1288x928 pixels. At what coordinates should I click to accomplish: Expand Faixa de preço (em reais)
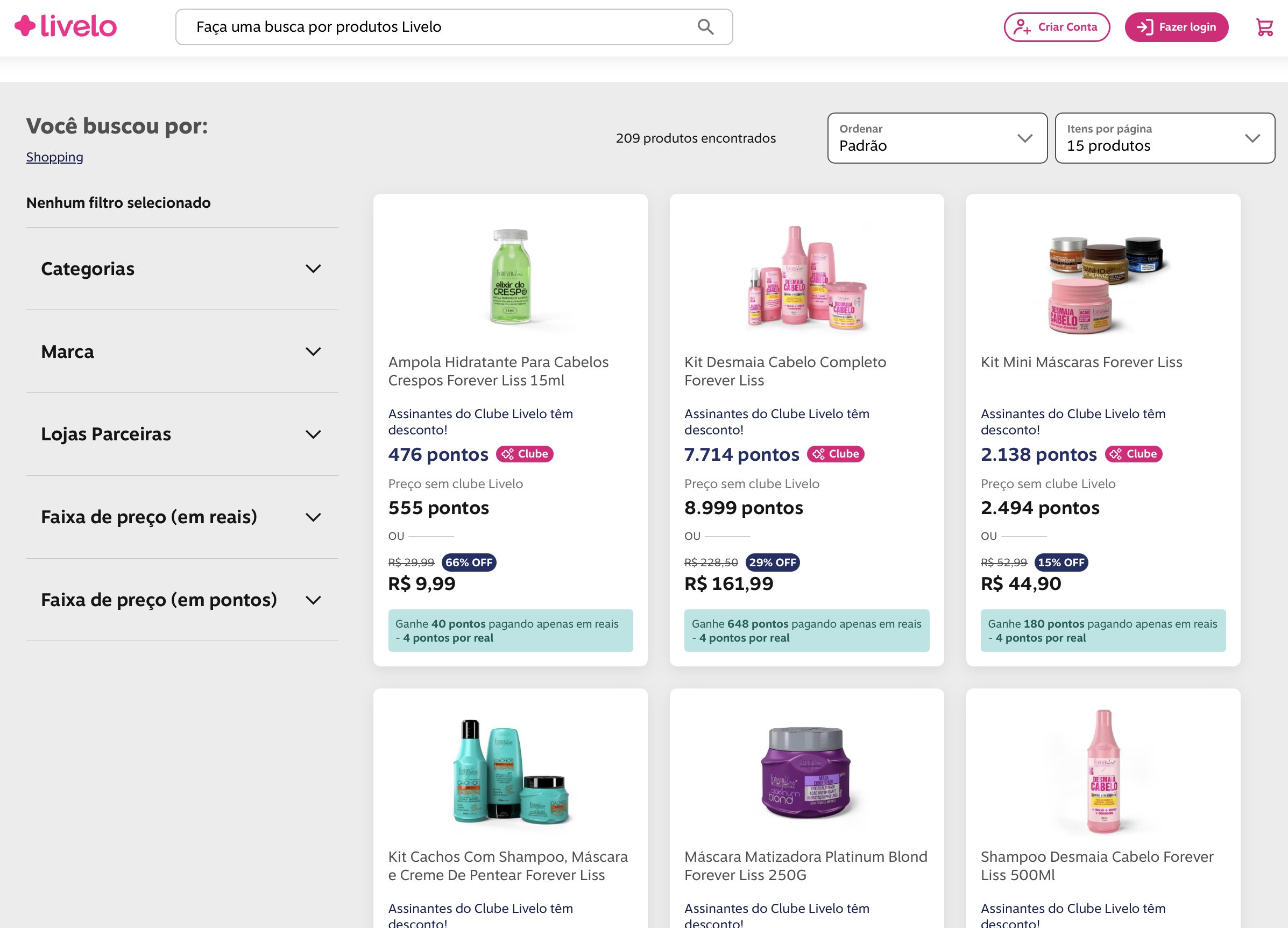(x=182, y=517)
